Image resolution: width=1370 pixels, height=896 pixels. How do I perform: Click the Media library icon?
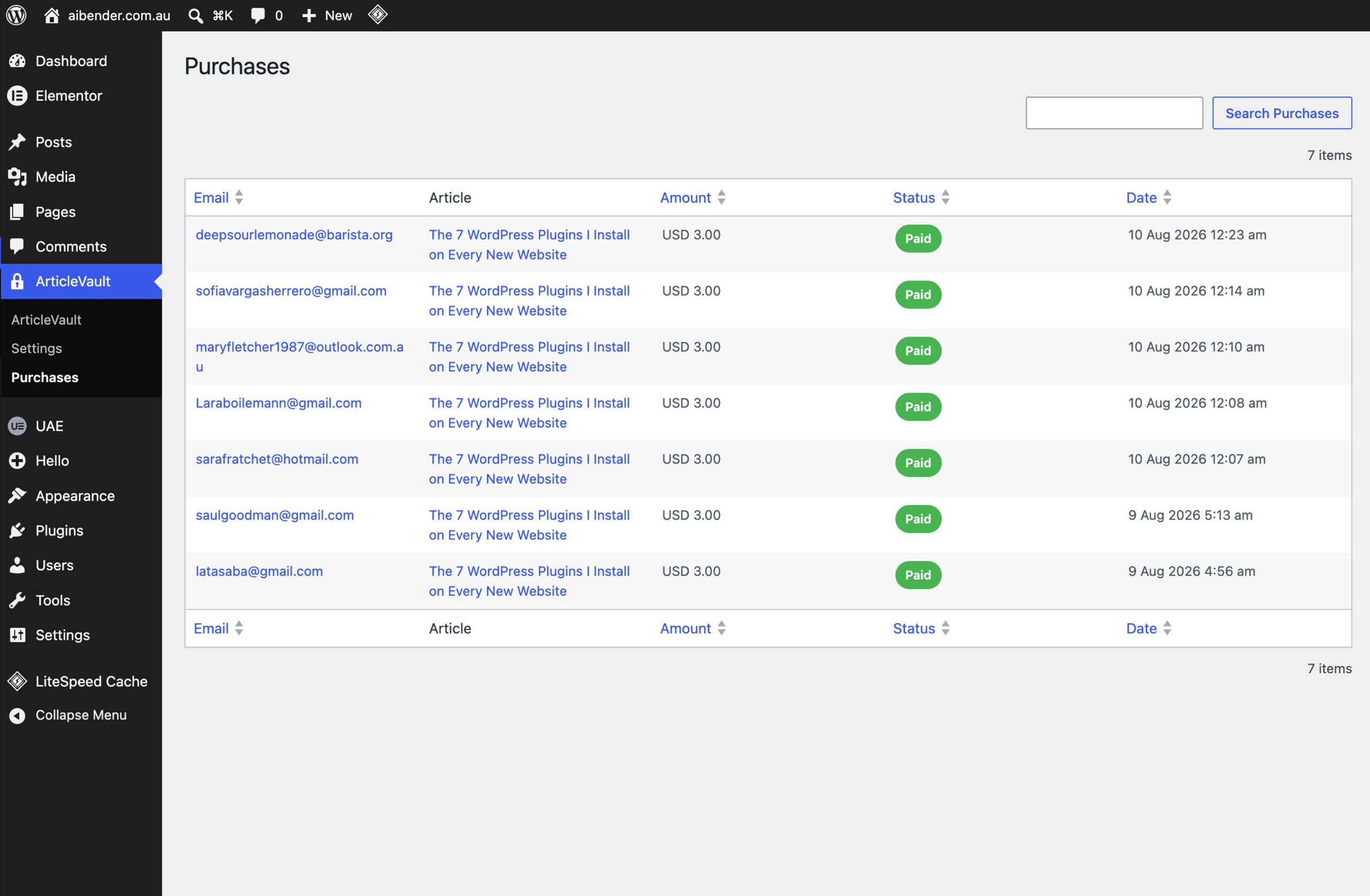pyautogui.click(x=17, y=177)
